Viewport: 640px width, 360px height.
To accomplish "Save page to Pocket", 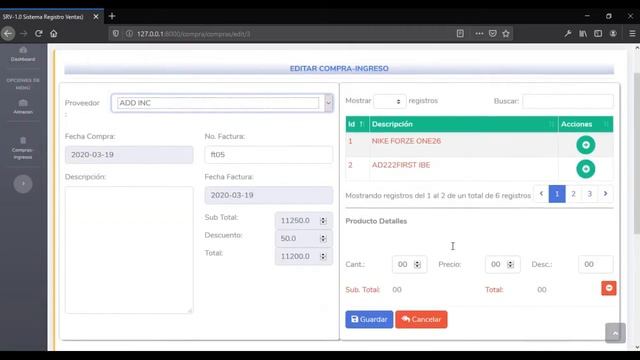I will pos(493,33).
